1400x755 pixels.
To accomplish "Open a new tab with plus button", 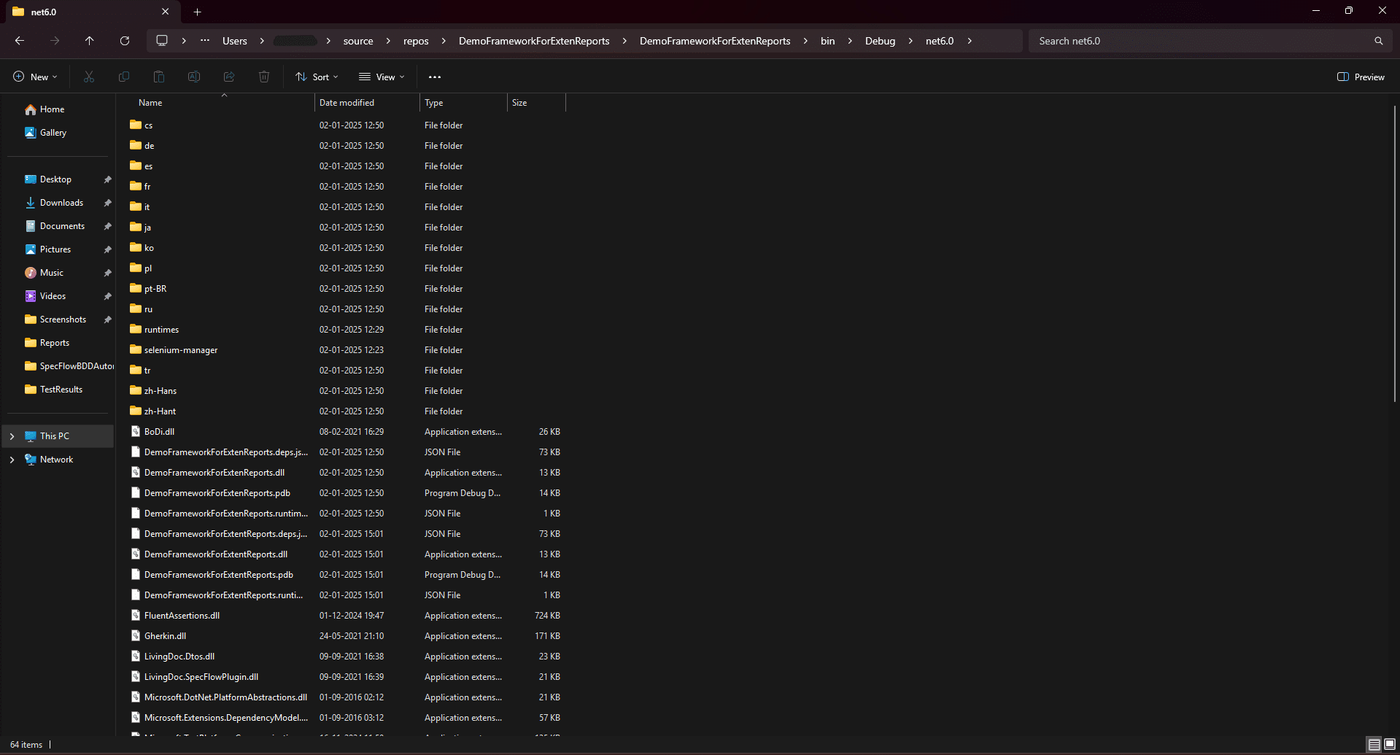I will click(x=197, y=12).
